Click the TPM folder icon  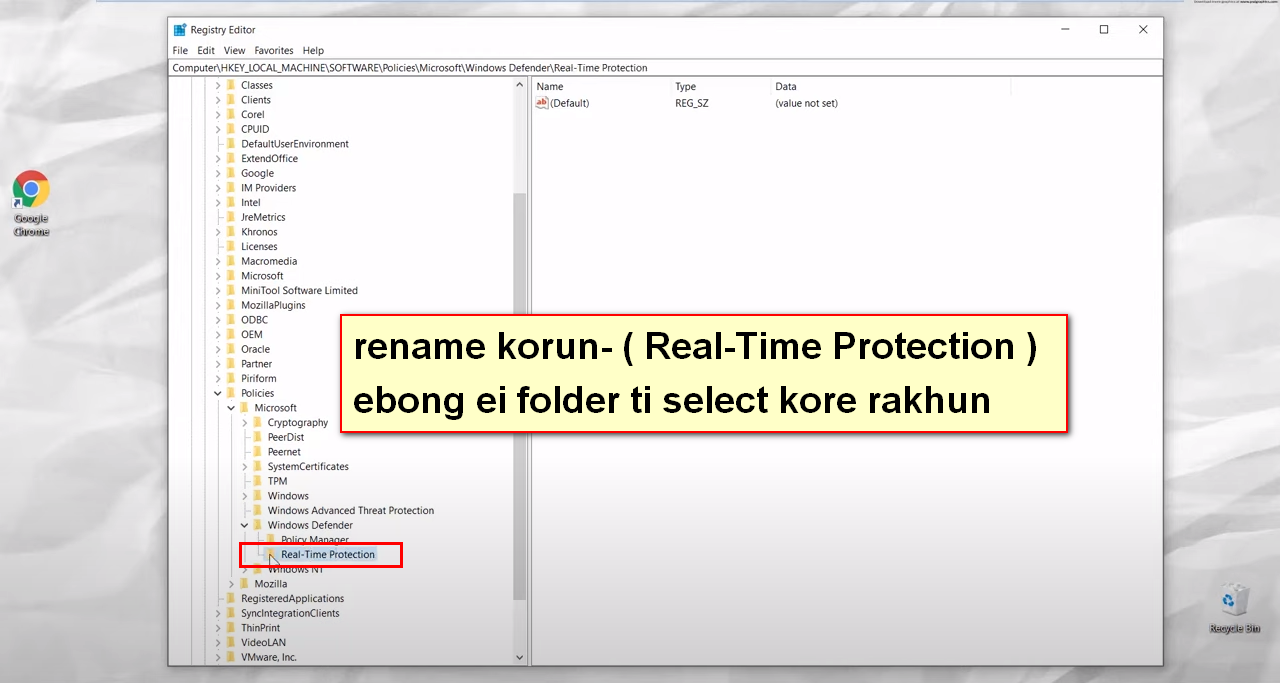258,481
